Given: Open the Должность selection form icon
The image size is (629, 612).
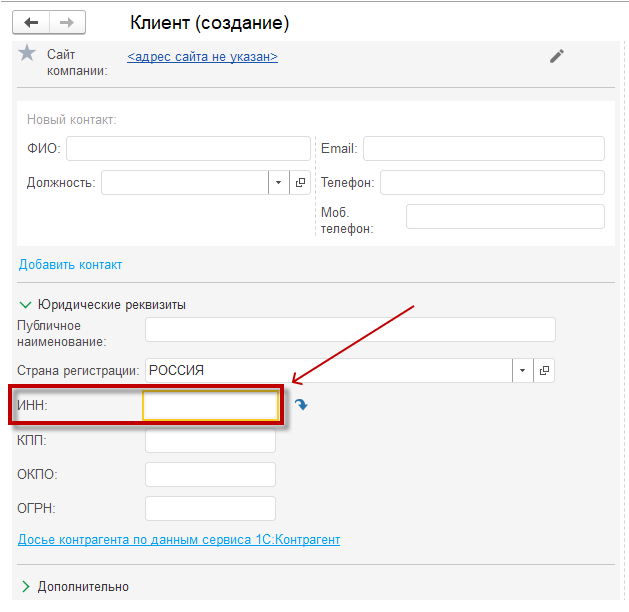Looking at the screenshot, I should coord(300,182).
